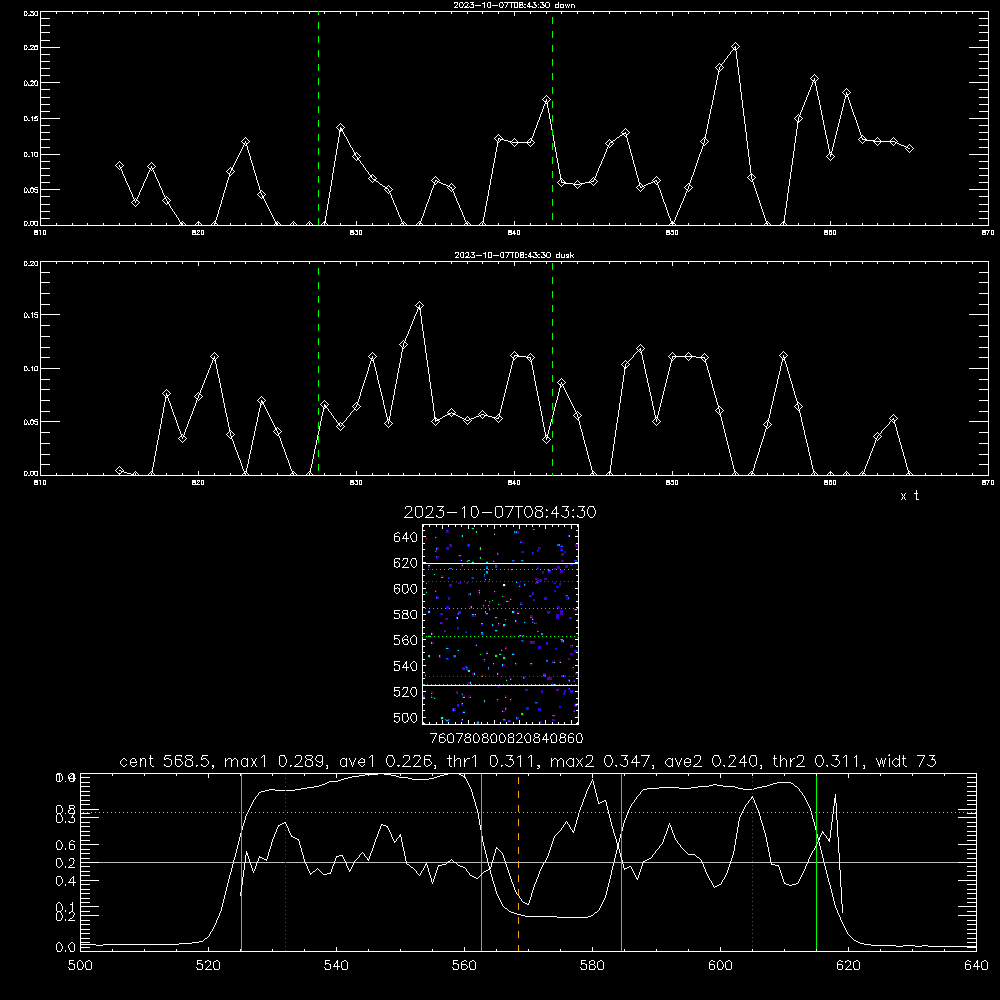
Task: Click dusk plot x-axis label 820
Action: (x=198, y=483)
